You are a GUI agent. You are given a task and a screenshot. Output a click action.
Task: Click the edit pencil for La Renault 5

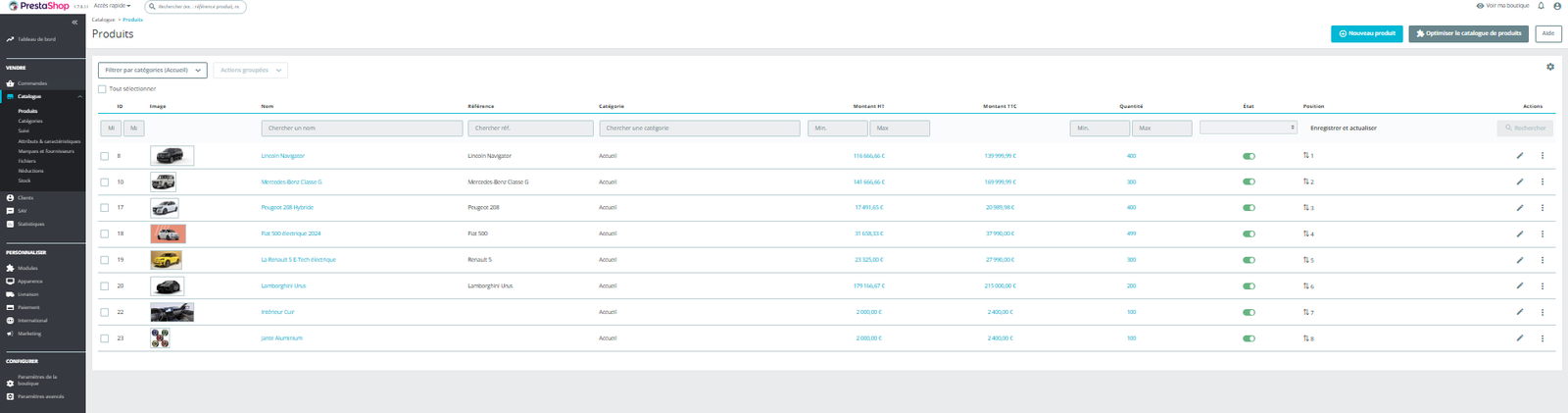tap(1520, 260)
